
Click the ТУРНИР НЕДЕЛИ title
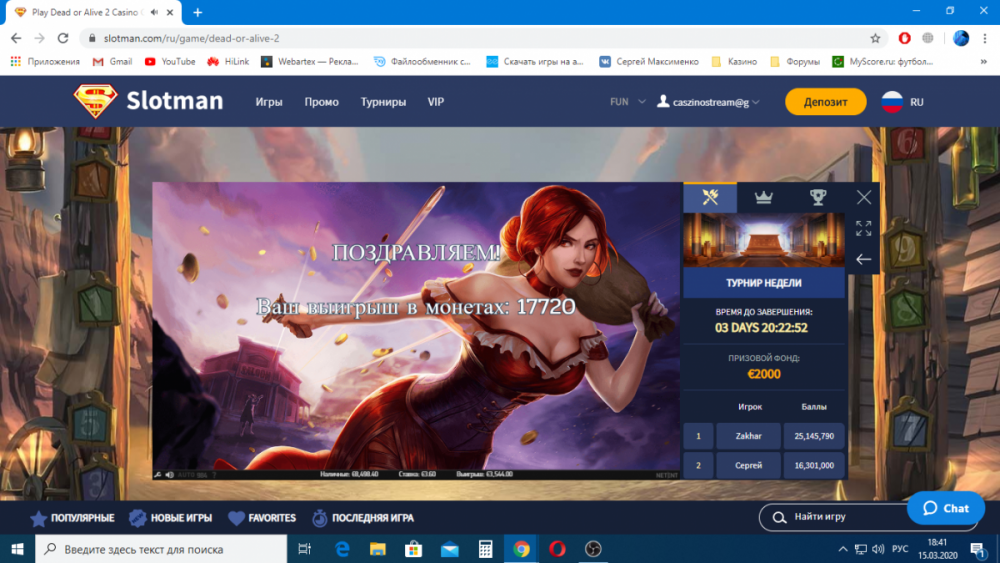click(x=763, y=283)
